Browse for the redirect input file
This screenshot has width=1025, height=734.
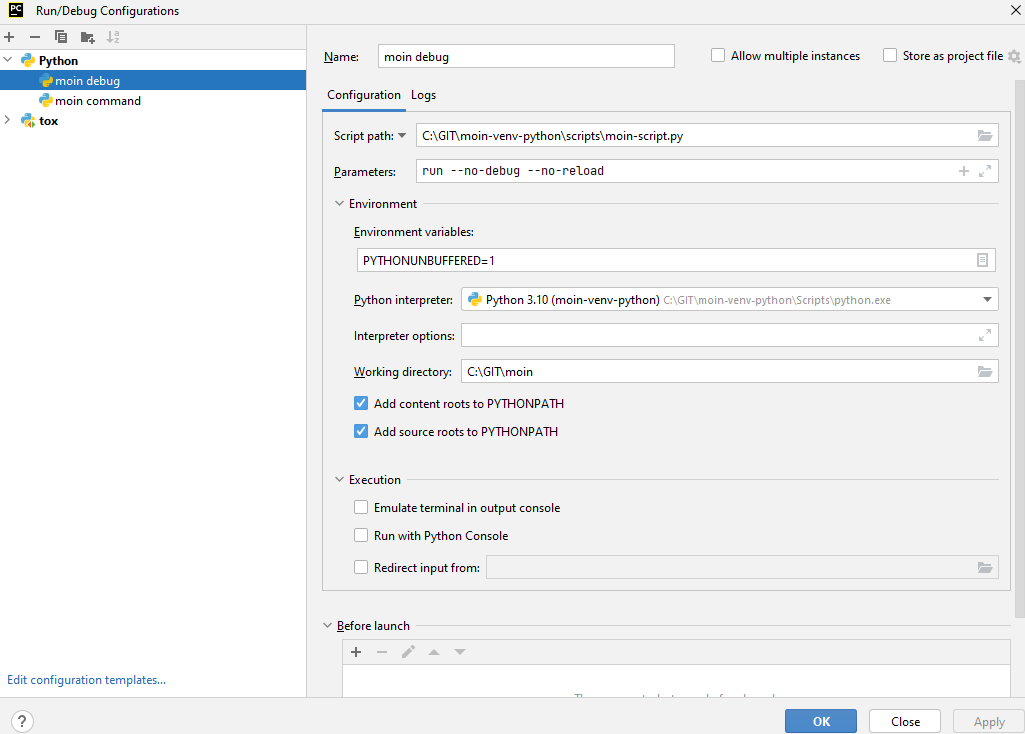[984, 567]
